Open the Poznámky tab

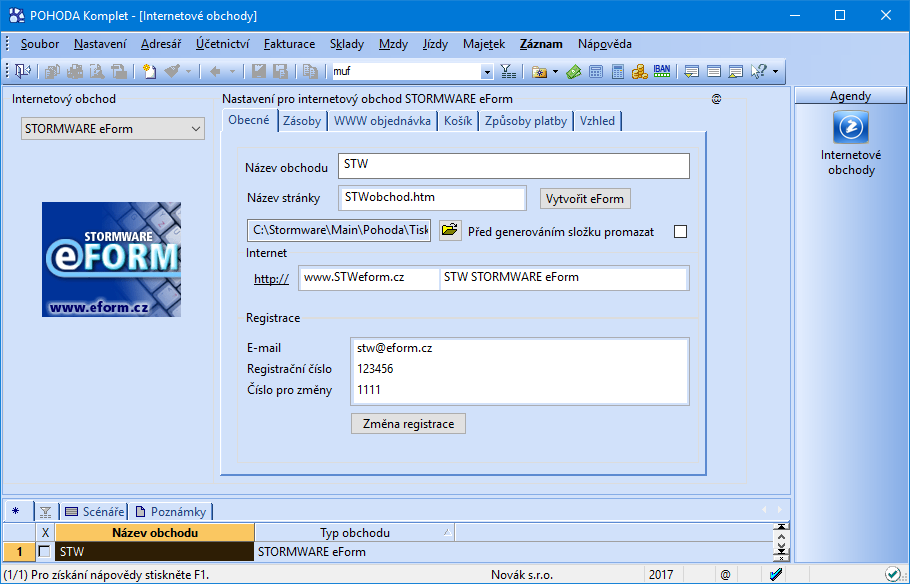tap(171, 511)
